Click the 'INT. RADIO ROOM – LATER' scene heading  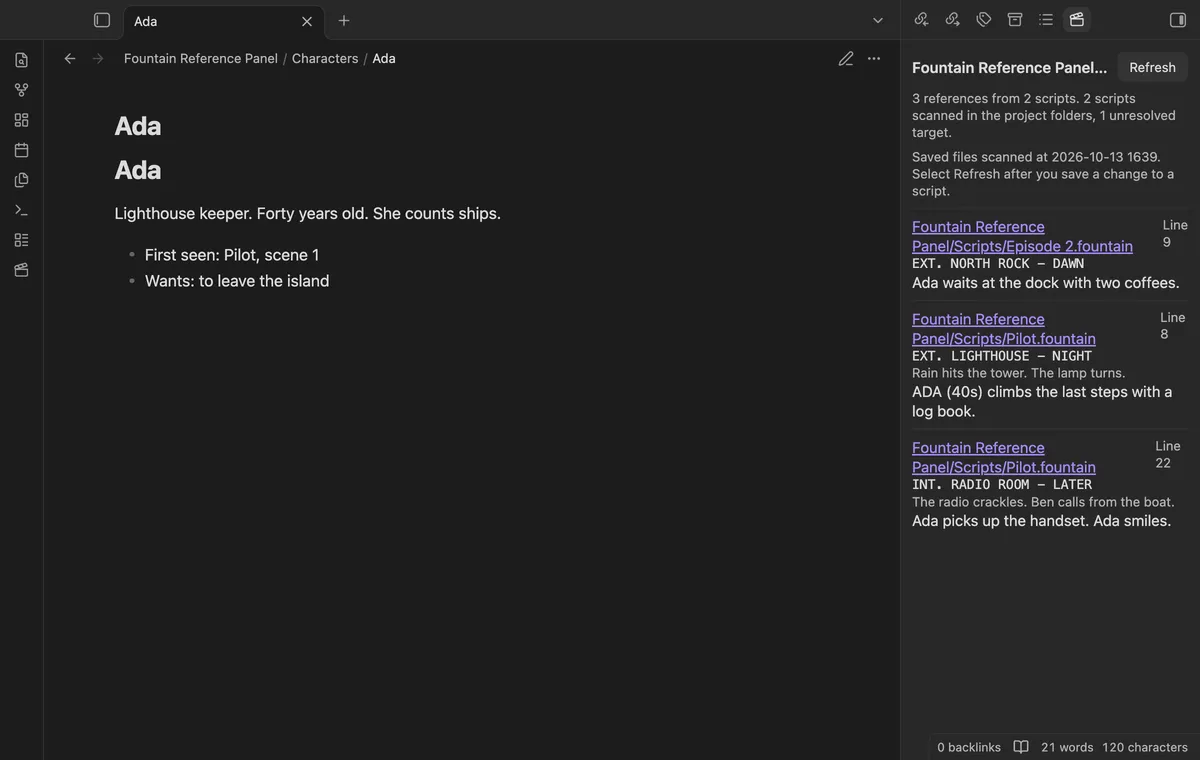(x=1002, y=485)
